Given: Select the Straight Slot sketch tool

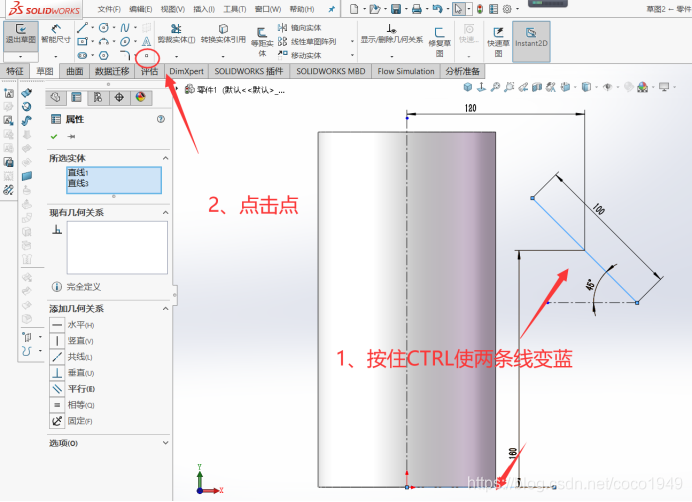Looking at the screenshot, I should (82, 56).
